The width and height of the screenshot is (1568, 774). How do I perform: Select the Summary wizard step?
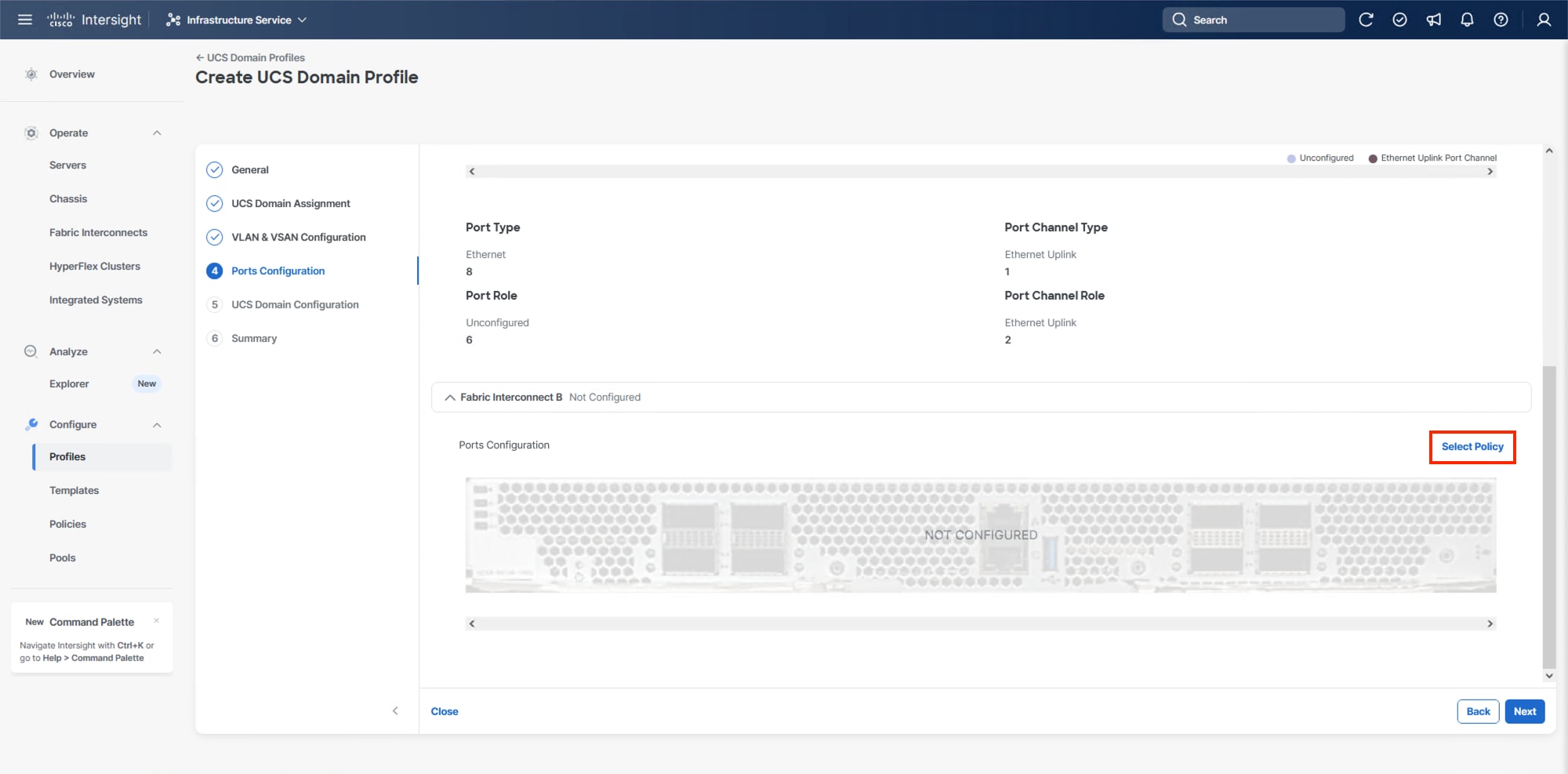[253, 338]
